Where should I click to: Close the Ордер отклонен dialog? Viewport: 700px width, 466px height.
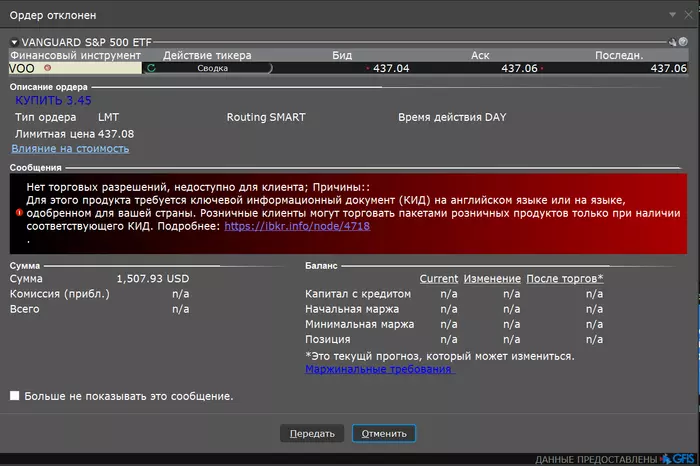[x=688, y=15]
